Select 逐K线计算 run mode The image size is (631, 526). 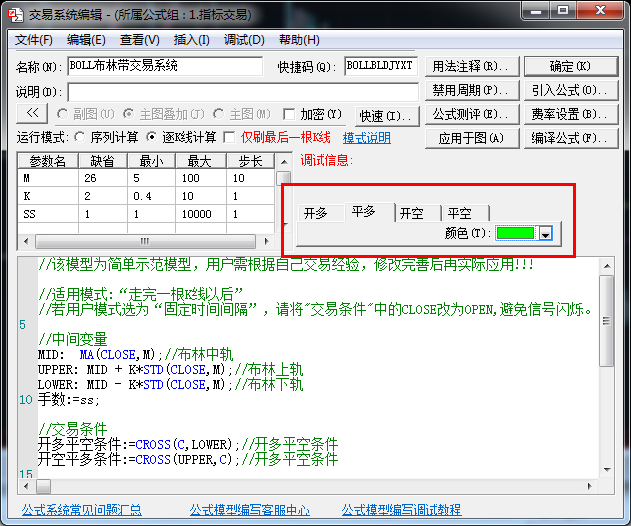[153, 138]
